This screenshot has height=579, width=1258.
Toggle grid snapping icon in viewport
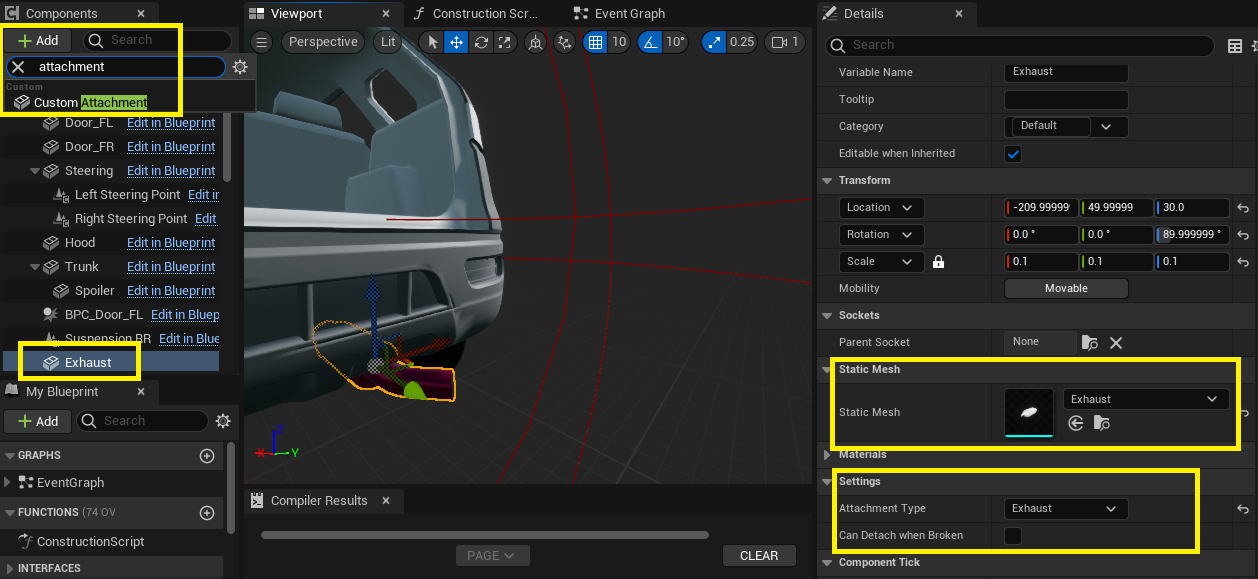(595, 42)
